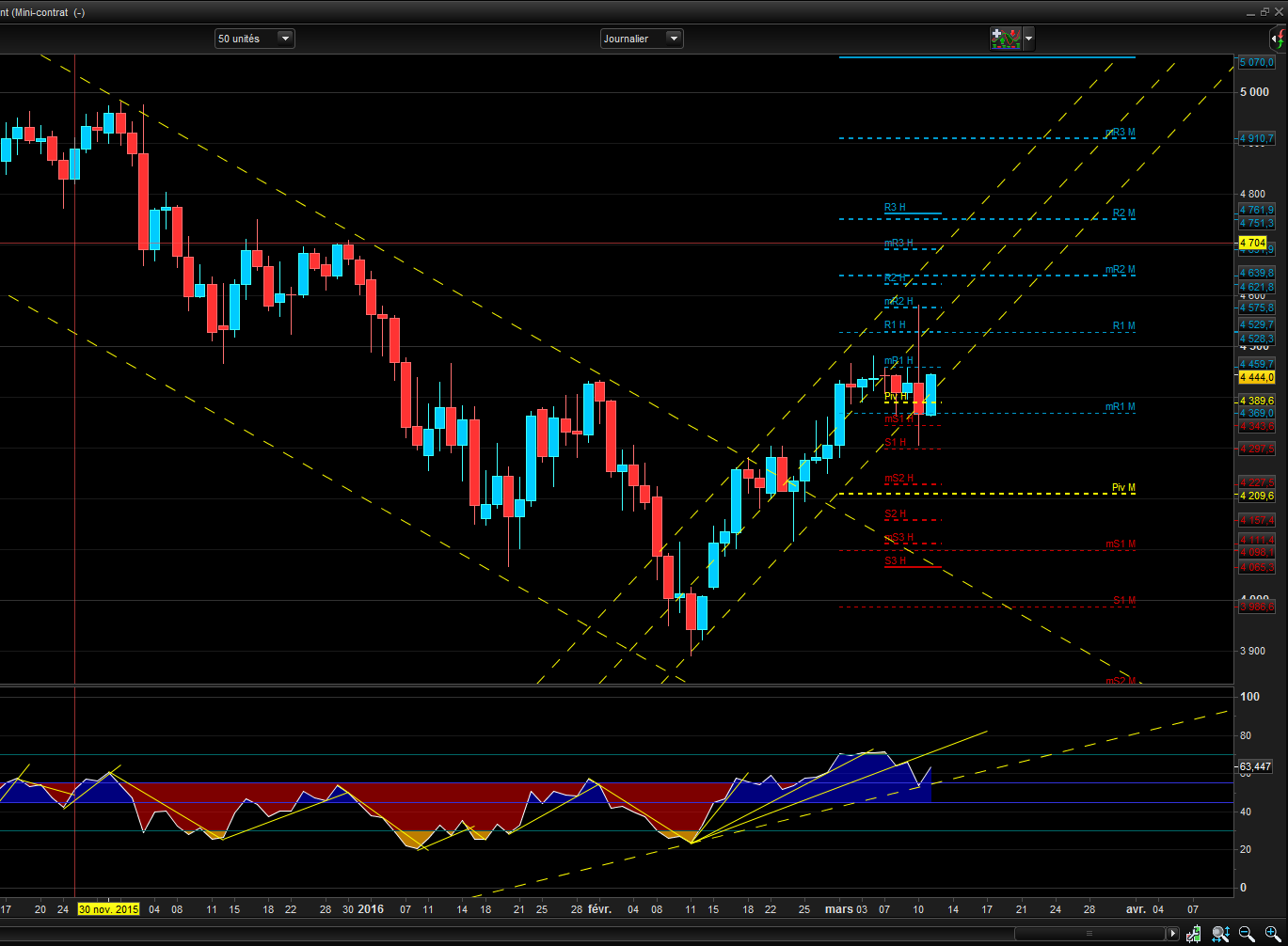Viewport: 1288px width, 946px height.
Task: Expand the red-green arrows side panel tab
Action: 1278,39
